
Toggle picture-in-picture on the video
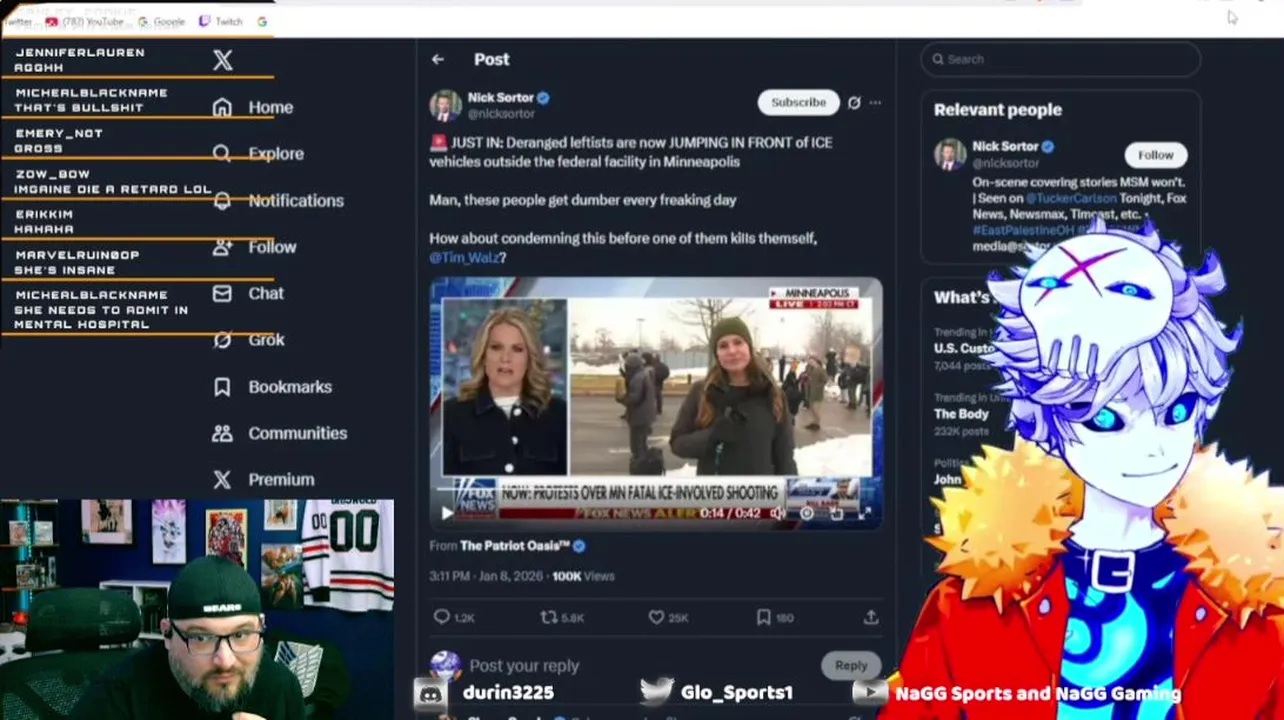836,513
